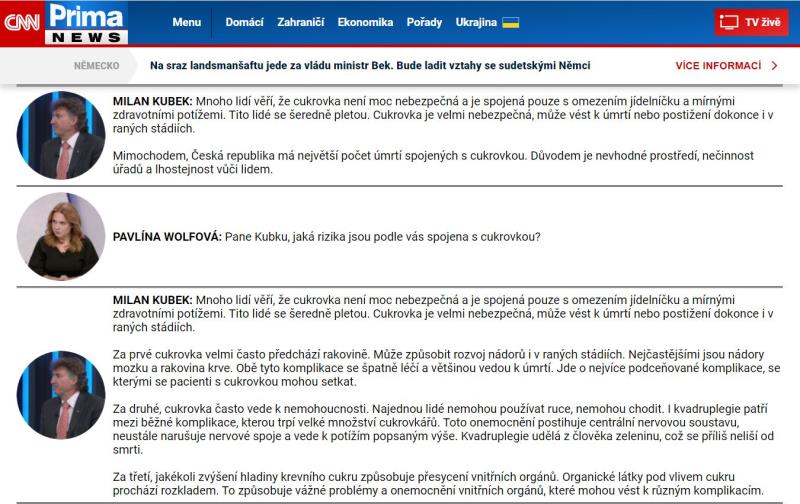Open the Zahraničí section
800x504 pixels.
pyautogui.click(x=301, y=22)
